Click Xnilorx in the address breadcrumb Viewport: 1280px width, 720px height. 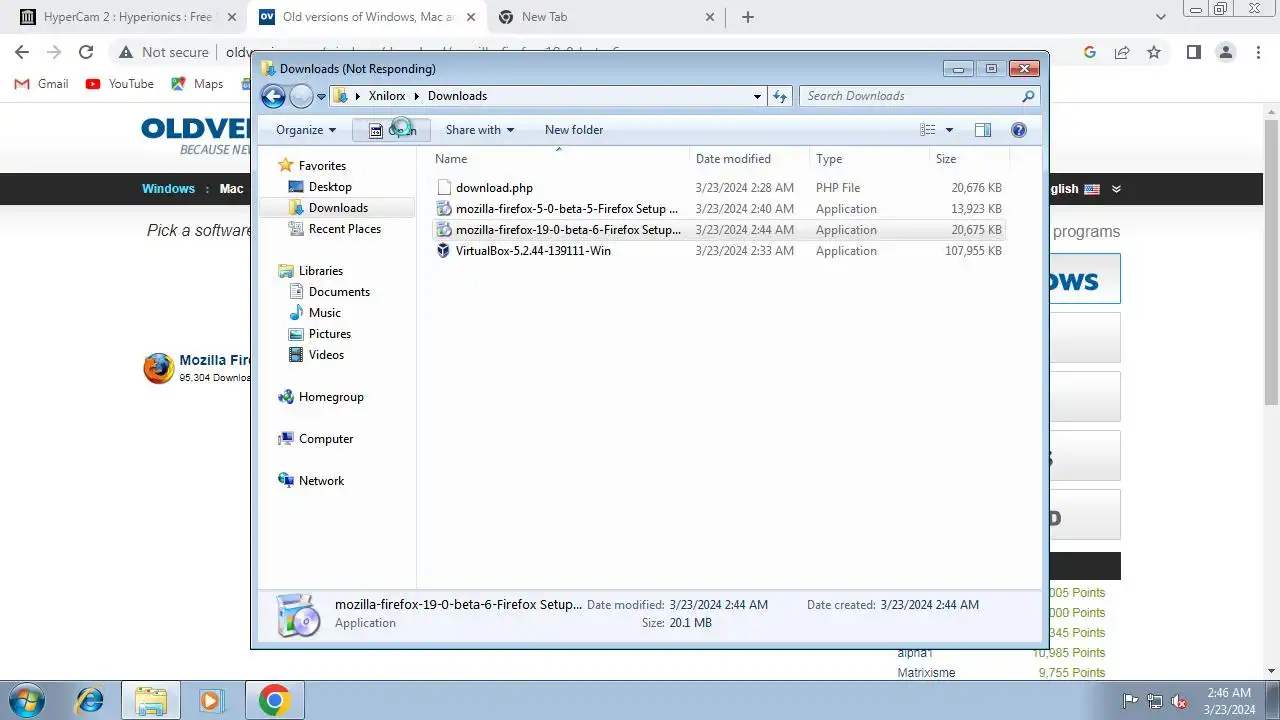386,96
